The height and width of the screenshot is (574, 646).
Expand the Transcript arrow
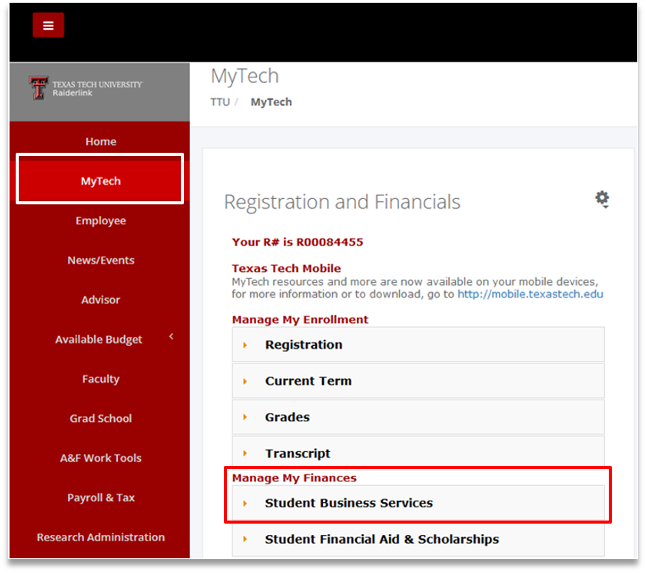click(245, 454)
